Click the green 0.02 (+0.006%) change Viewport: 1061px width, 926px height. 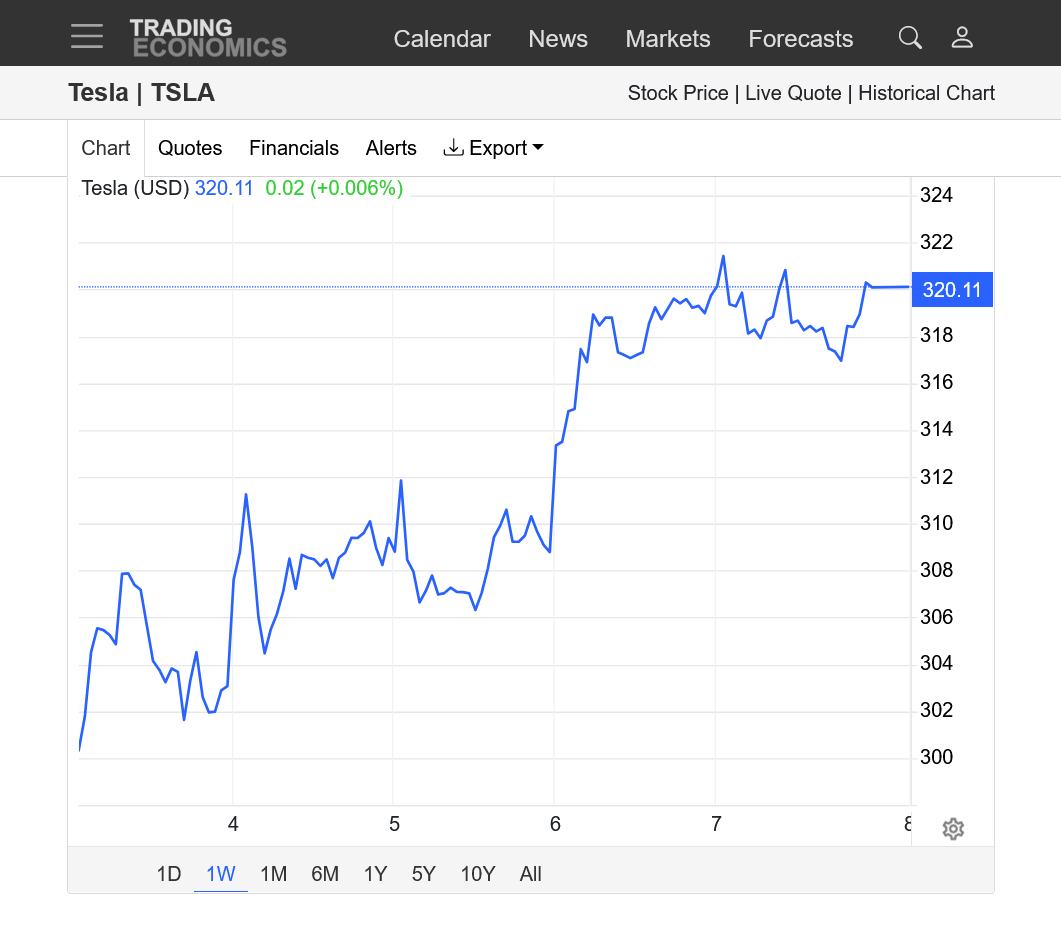click(x=334, y=188)
